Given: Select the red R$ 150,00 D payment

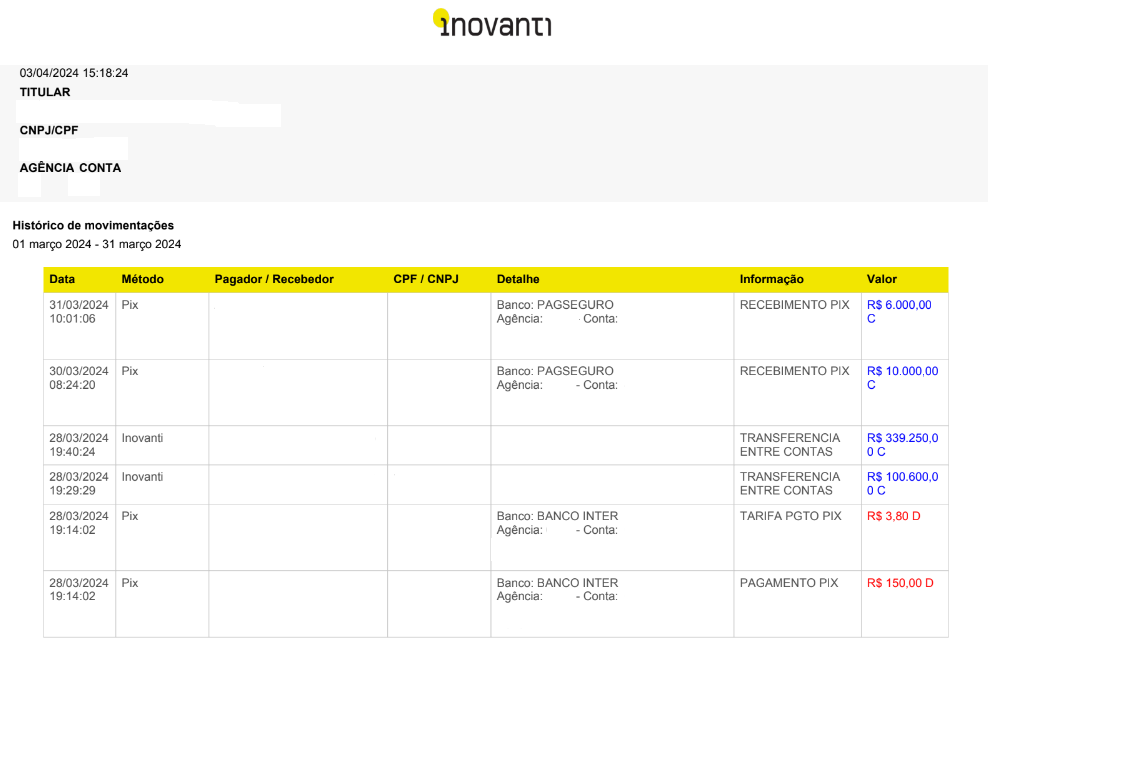Looking at the screenshot, I should click(900, 583).
